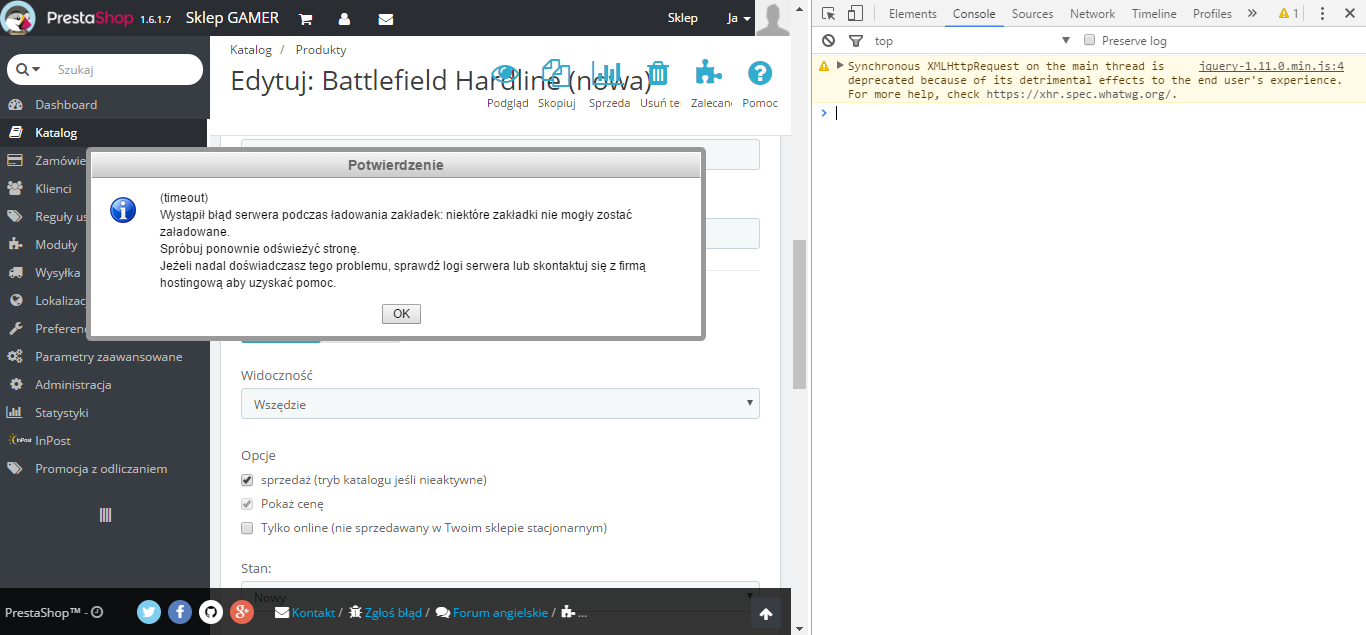Click the Google Plus icon in footer
The height and width of the screenshot is (635, 1366).
pos(242,612)
